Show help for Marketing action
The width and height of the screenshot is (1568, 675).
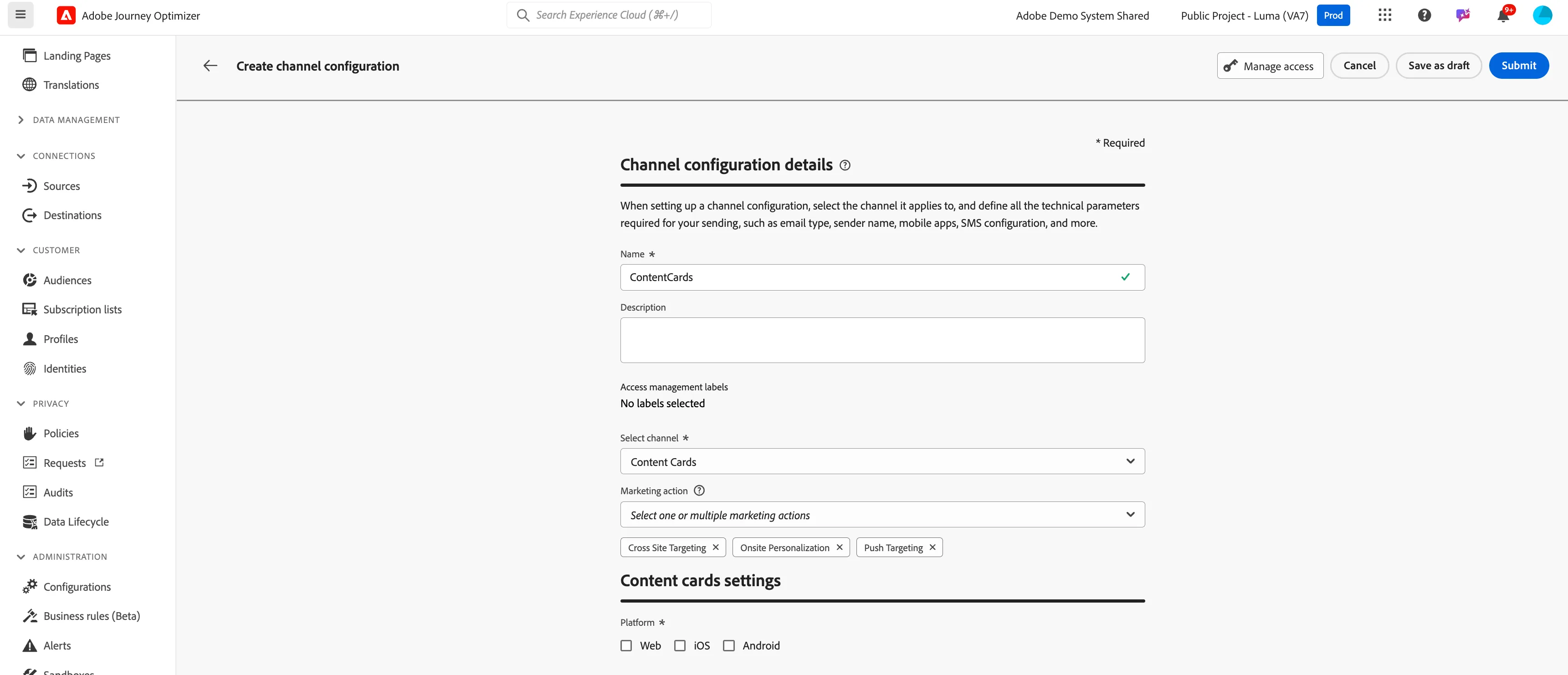pyautogui.click(x=699, y=491)
